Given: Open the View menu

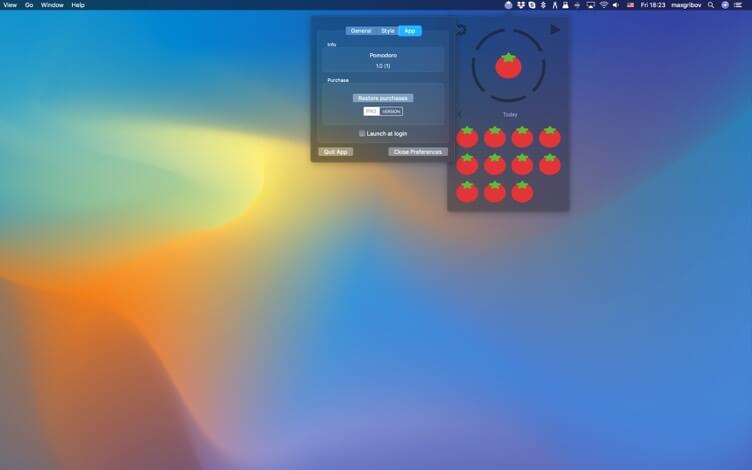Looking at the screenshot, I should (10, 5).
